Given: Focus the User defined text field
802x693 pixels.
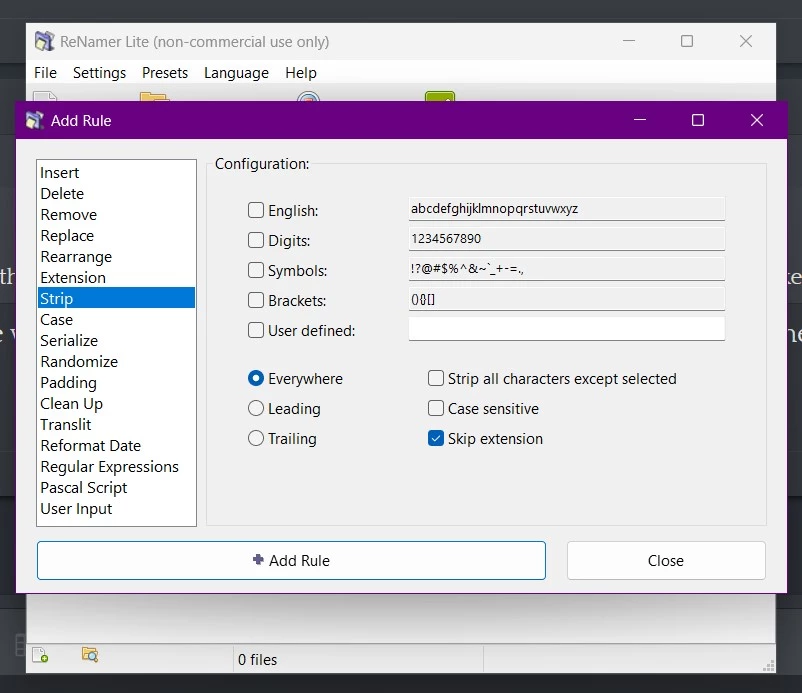Looking at the screenshot, I should point(567,329).
